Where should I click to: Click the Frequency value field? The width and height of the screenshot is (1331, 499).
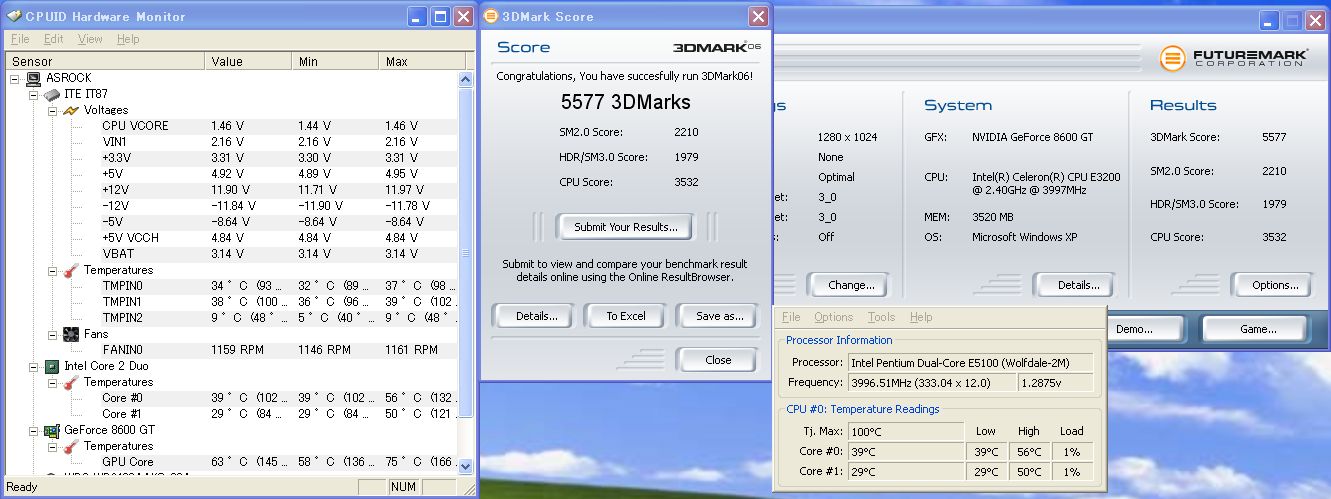(x=931, y=382)
